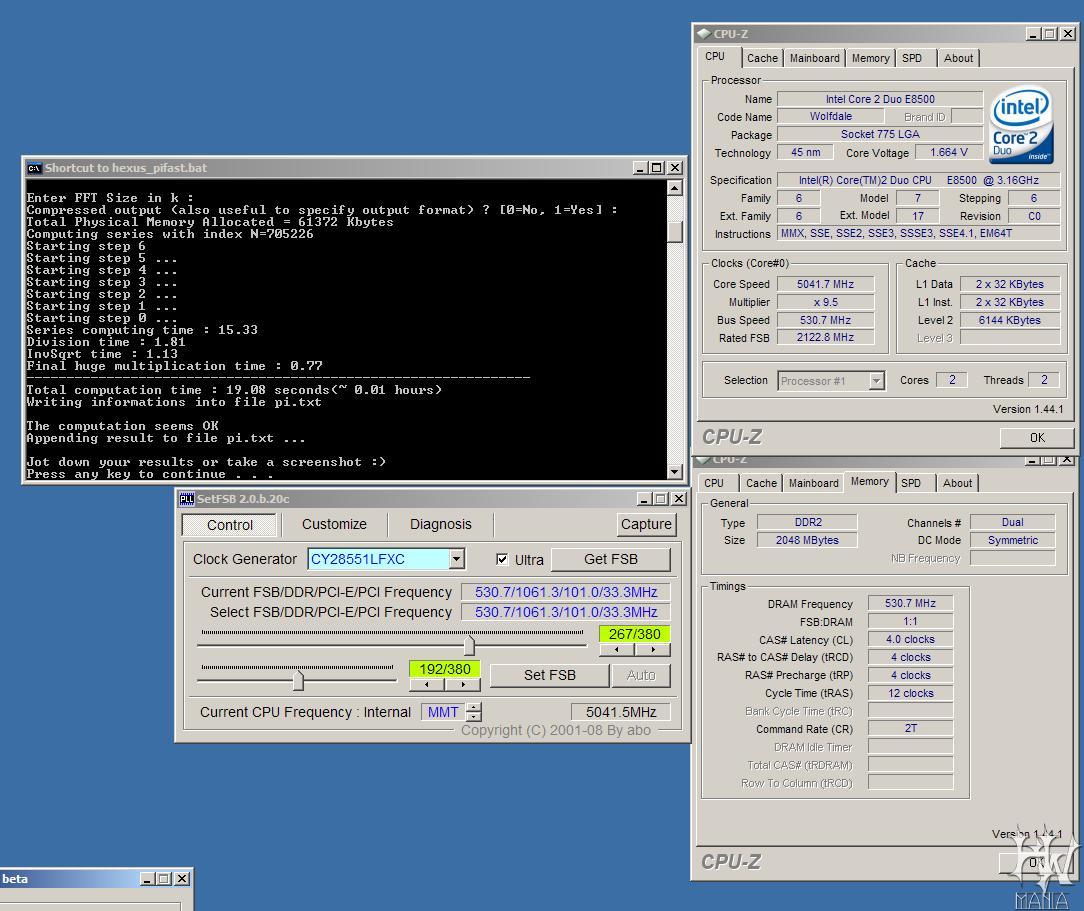This screenshot has height=911, width=1084.
Task: Close the hexus_pifast.bat command window
Action: (675, 168)
